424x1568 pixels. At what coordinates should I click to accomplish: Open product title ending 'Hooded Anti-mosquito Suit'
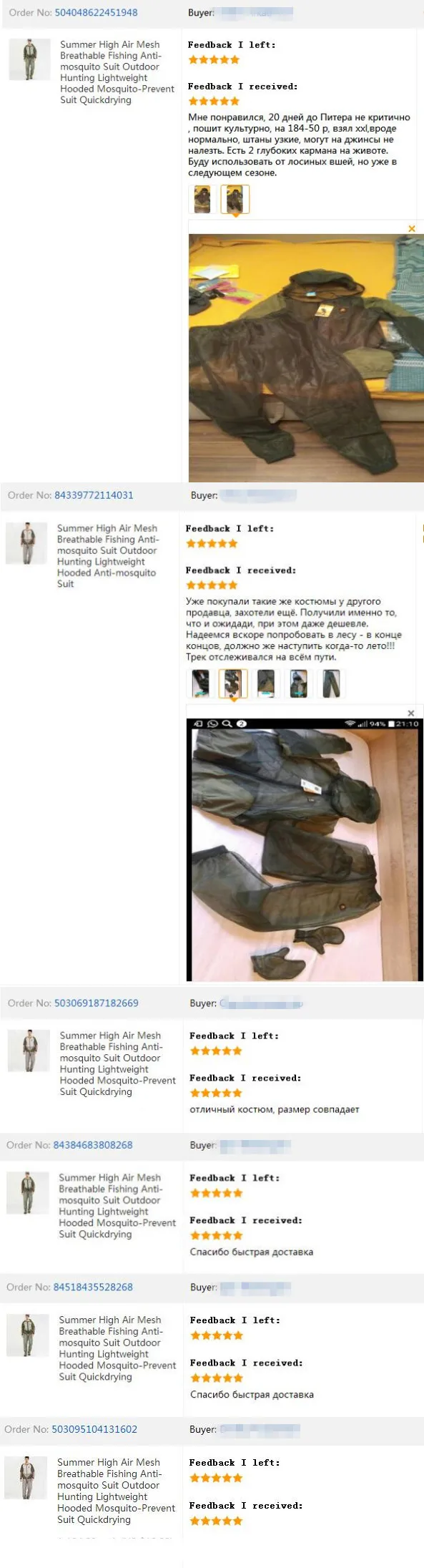tap(108, 555)
